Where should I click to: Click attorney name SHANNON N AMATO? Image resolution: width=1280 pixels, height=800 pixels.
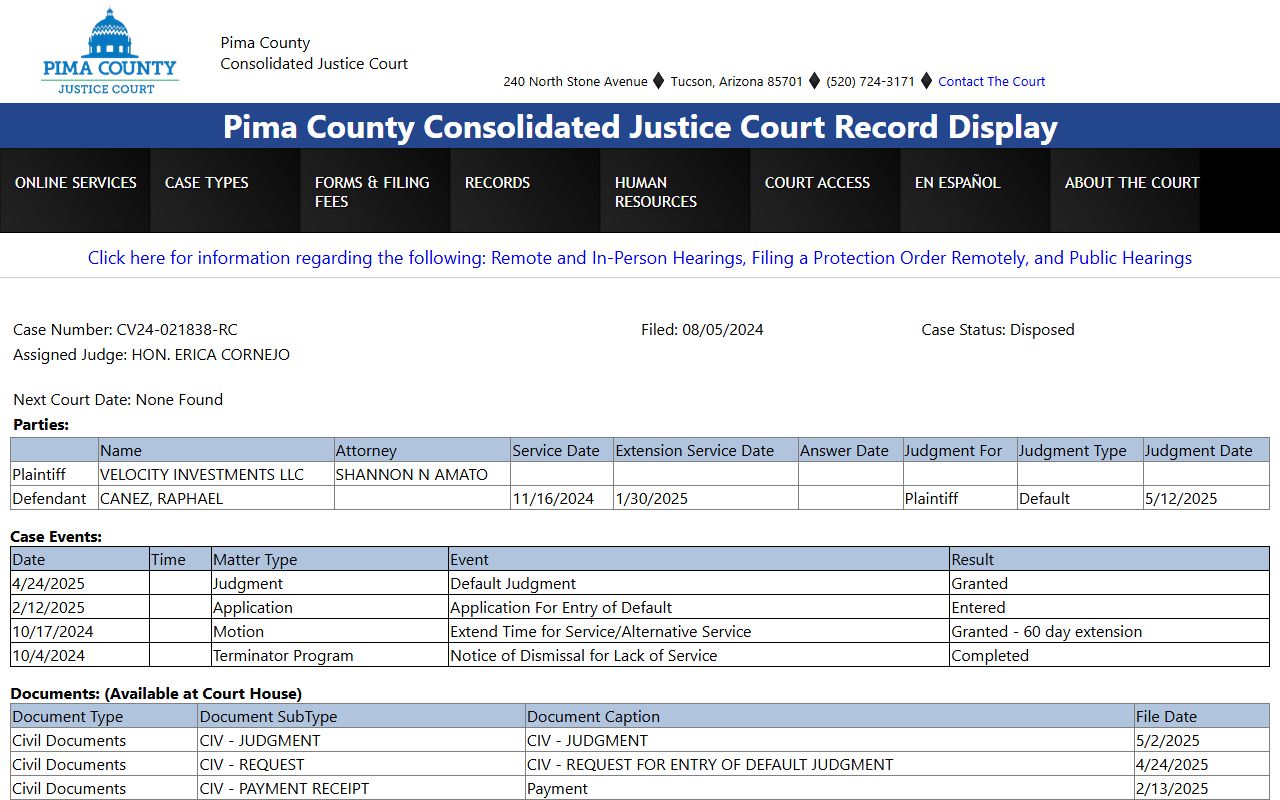tap(412, 474)
